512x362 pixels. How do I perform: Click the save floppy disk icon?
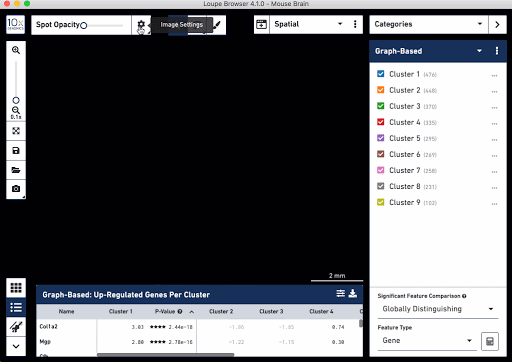pos(16,151)
